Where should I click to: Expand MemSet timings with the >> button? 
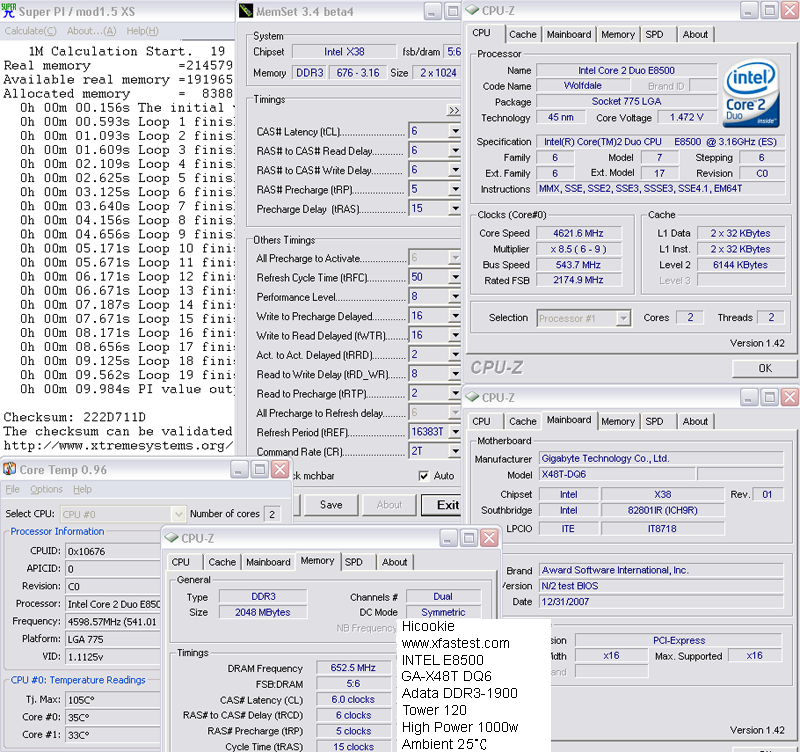pyautogui.click(x=454, y=110)
